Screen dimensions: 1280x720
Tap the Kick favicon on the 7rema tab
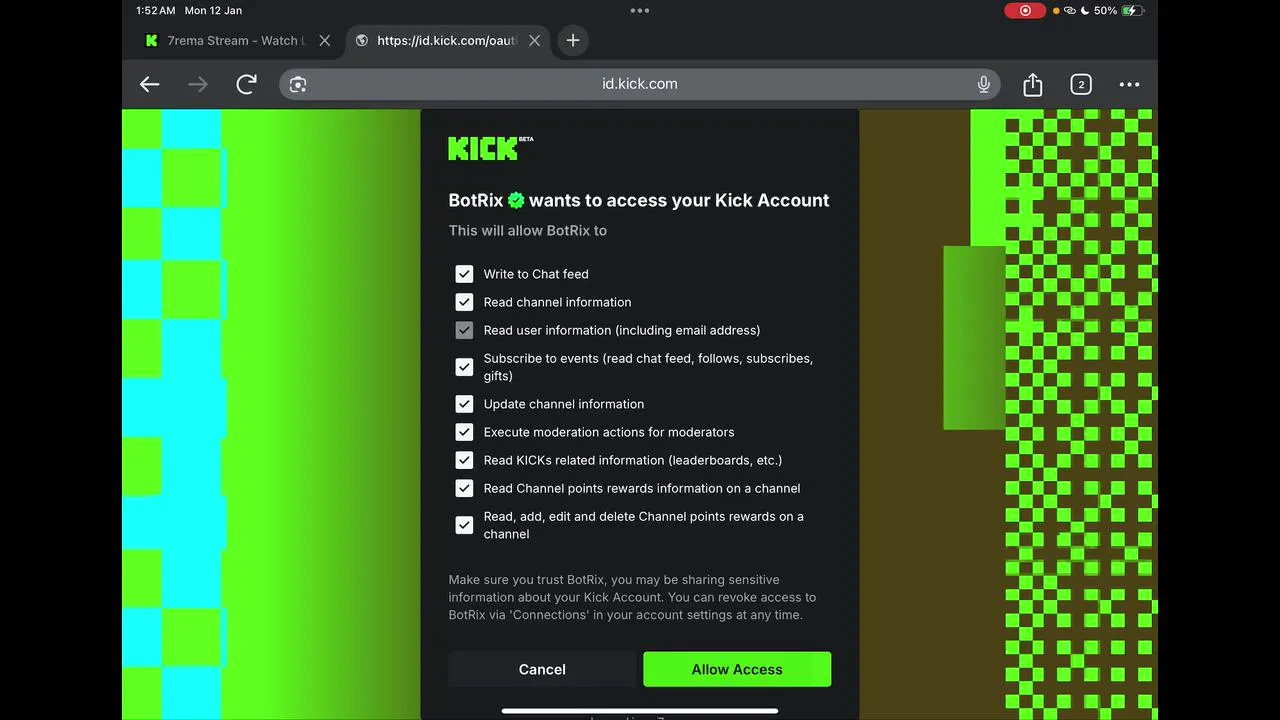coord(152,41)
